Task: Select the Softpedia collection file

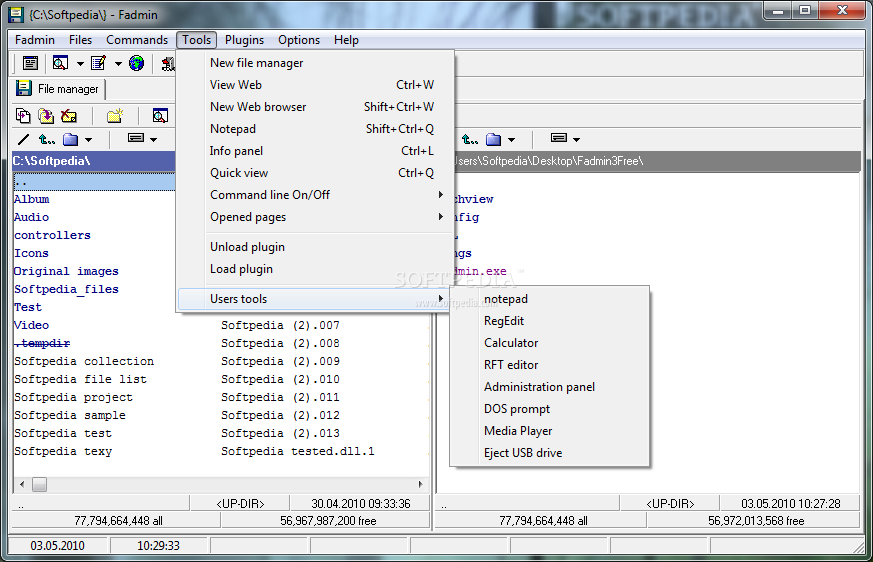Action: click(x=84, y=361)
